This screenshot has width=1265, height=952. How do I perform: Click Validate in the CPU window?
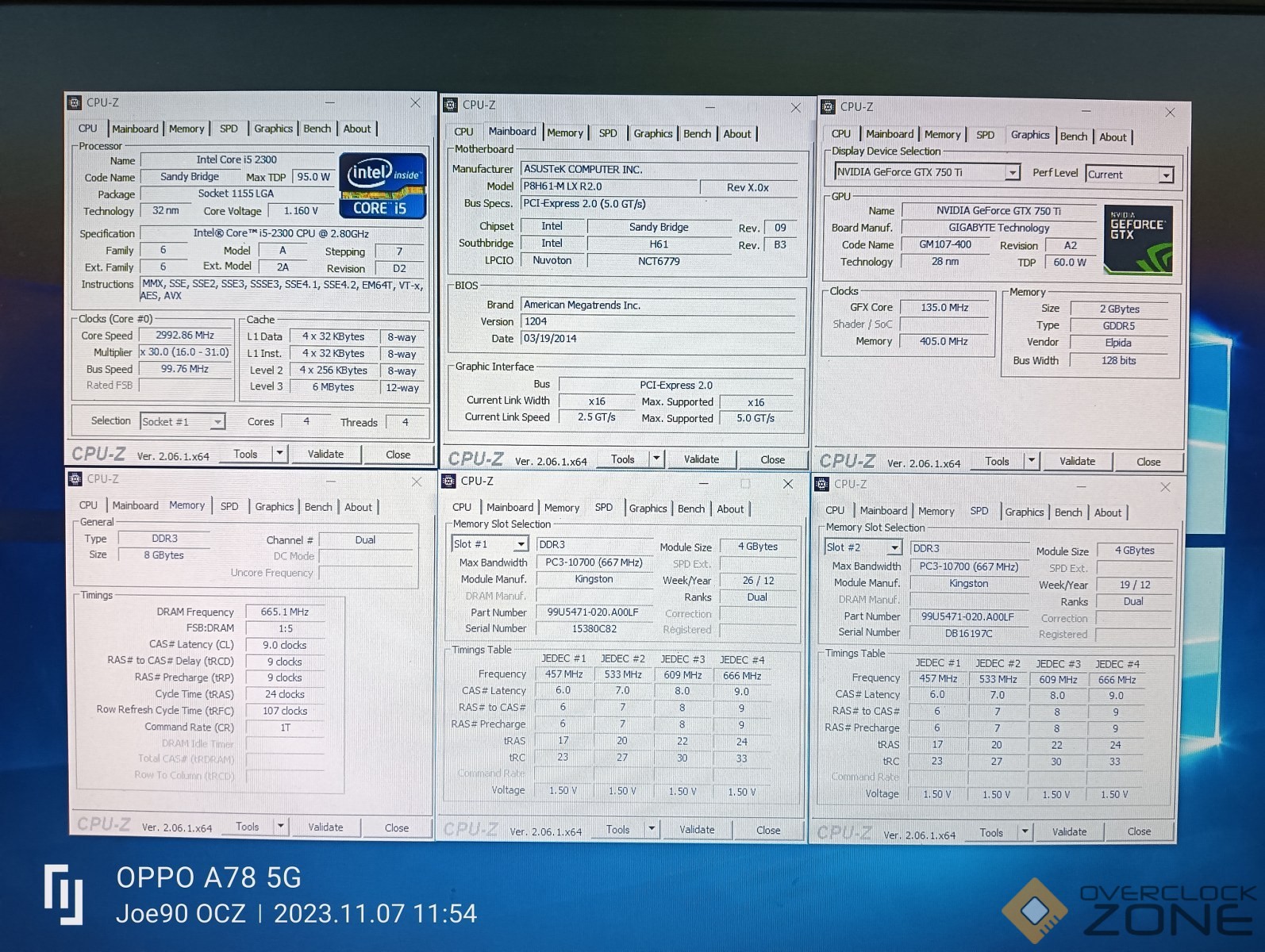pos(326,454)
